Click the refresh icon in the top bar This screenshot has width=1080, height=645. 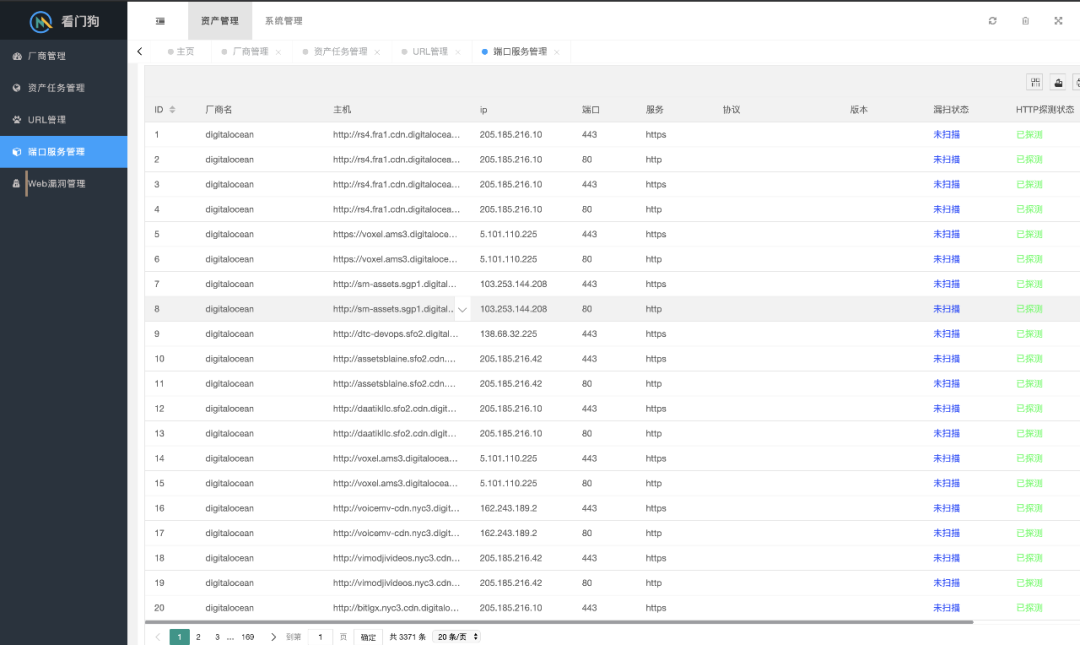pos(993,21)
